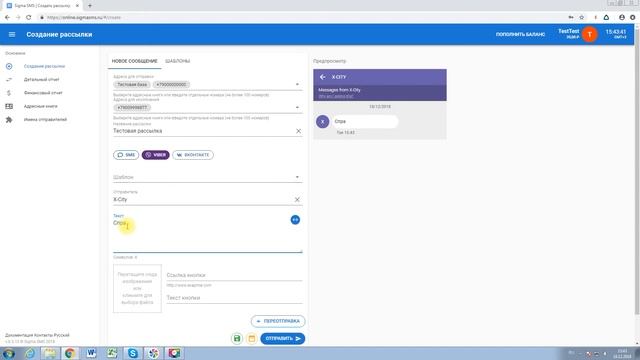Image resolution: width=640 pixels, height=360 pixels.
Task: Click the exclusion number chip +79000000077
Action: pyautogui.click(x=132, y=107)
